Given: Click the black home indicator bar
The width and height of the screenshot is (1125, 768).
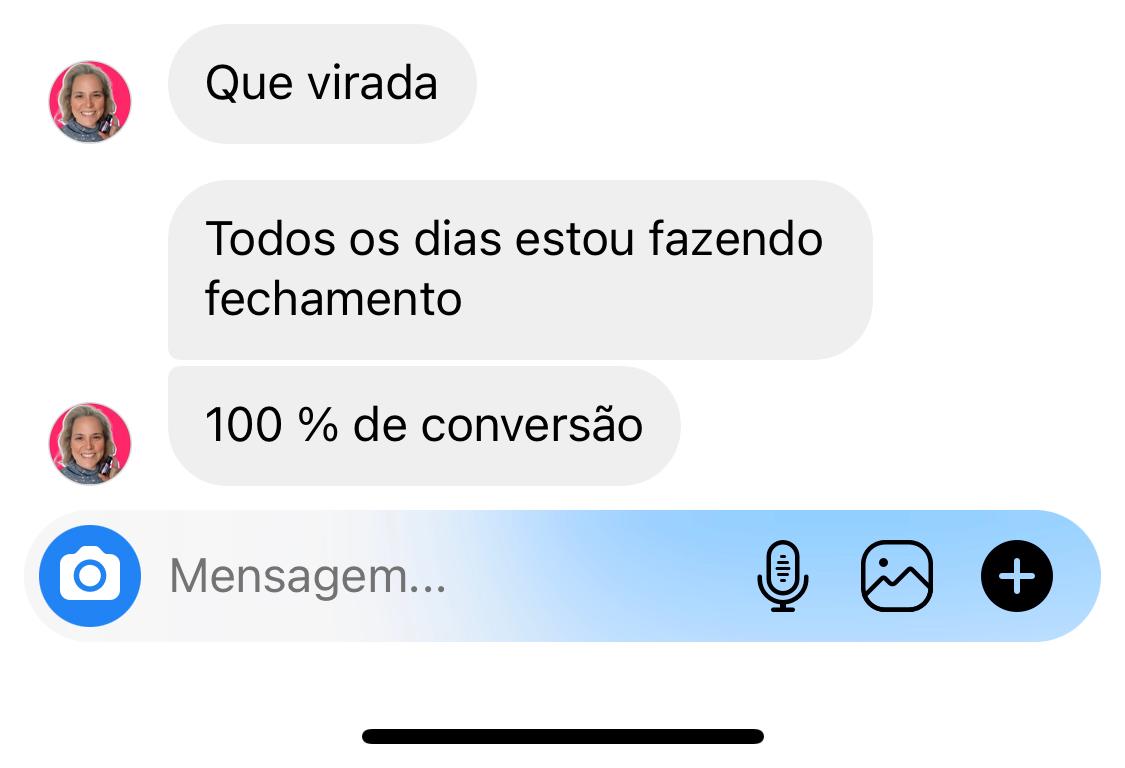Looking at the screenshot, I should pos(562,736).
